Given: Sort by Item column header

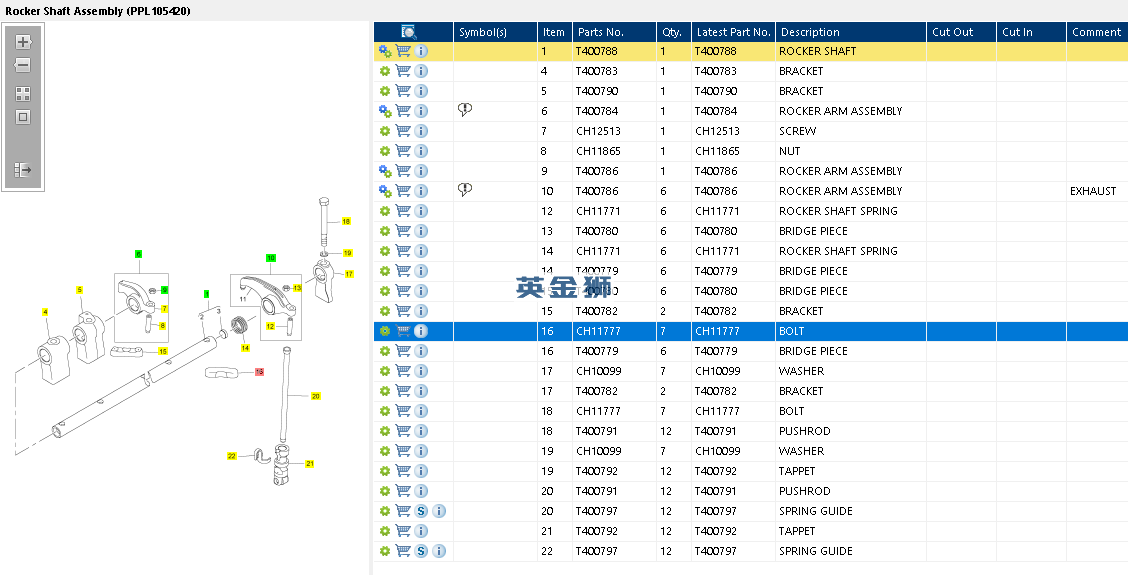Looking at the screenshot, I should click(554, 32).
